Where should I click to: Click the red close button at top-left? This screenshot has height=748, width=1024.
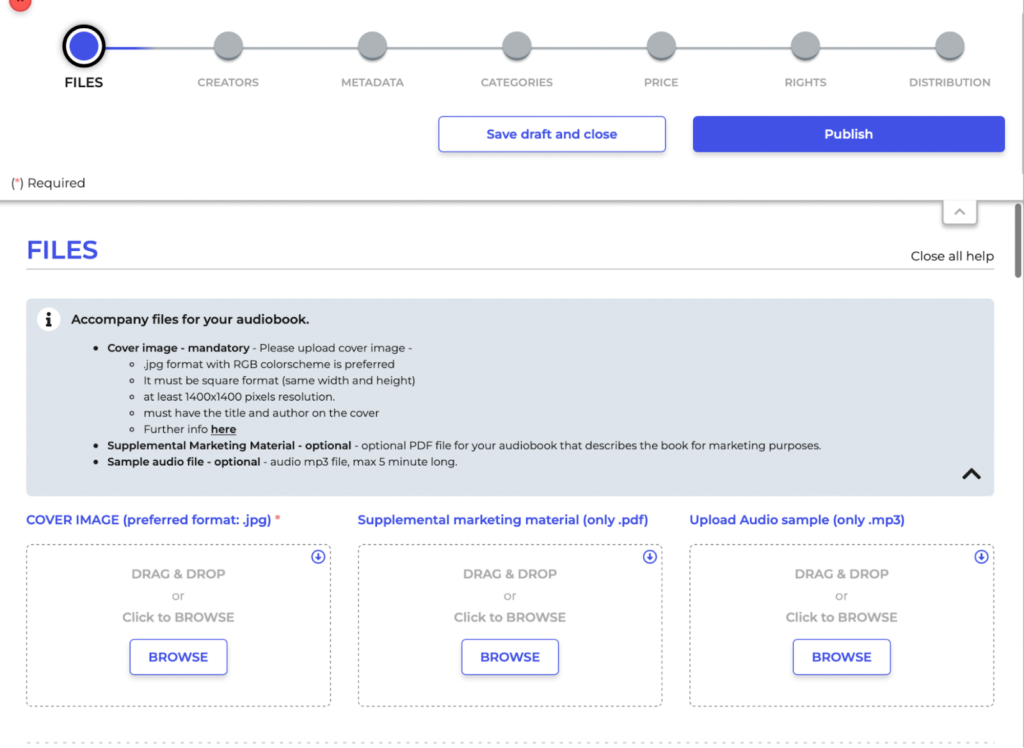[20, 3]
